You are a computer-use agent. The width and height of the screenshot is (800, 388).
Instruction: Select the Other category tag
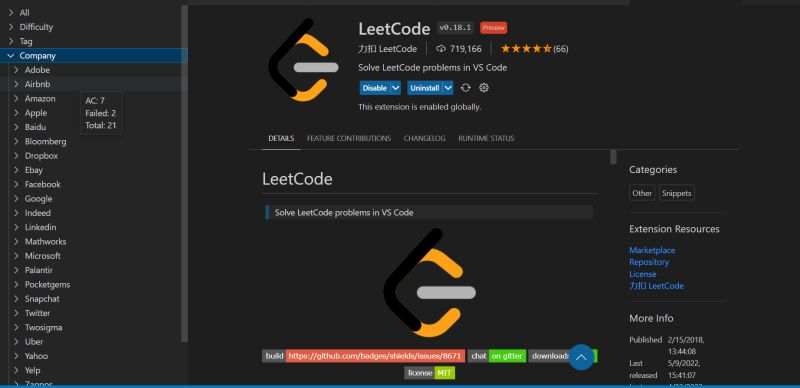coord(642,193)
